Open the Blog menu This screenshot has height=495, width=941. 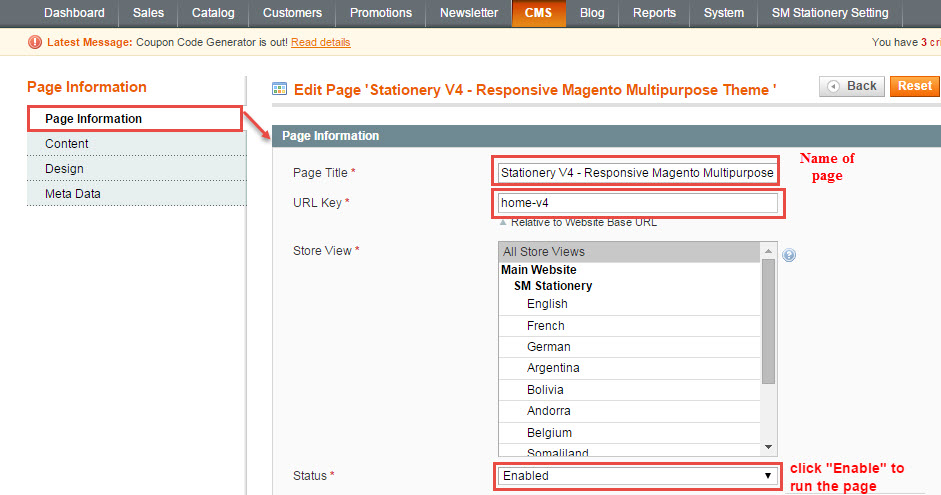(592, 13)
